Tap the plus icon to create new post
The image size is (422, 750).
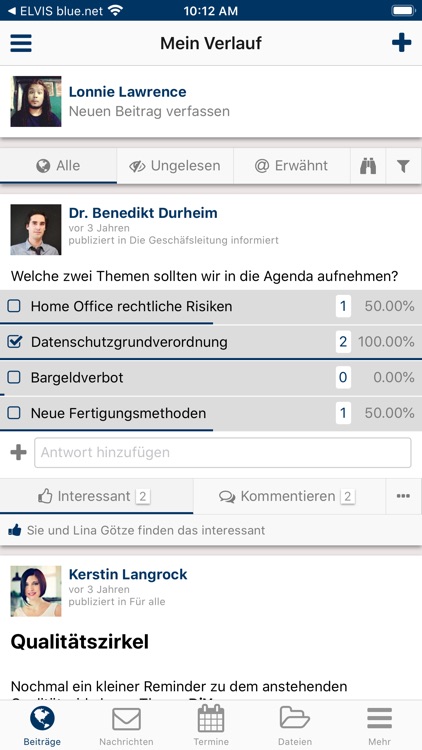click(401, 43)
